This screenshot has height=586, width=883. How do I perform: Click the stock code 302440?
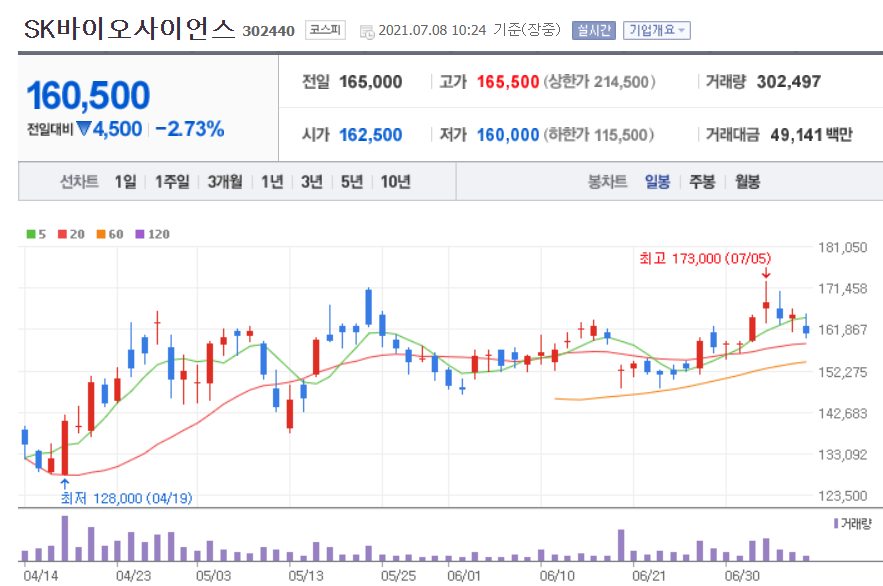pyautogui.click(x=269, y=31)
